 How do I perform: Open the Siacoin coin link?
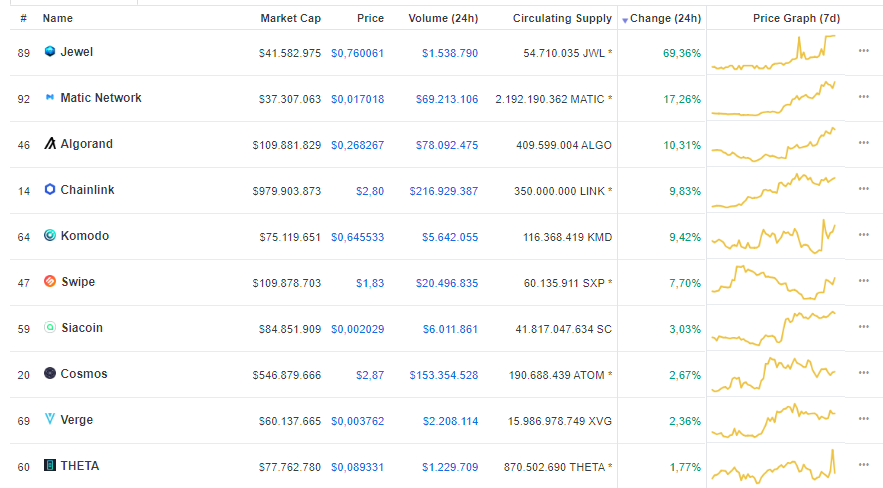click(82, 328)
